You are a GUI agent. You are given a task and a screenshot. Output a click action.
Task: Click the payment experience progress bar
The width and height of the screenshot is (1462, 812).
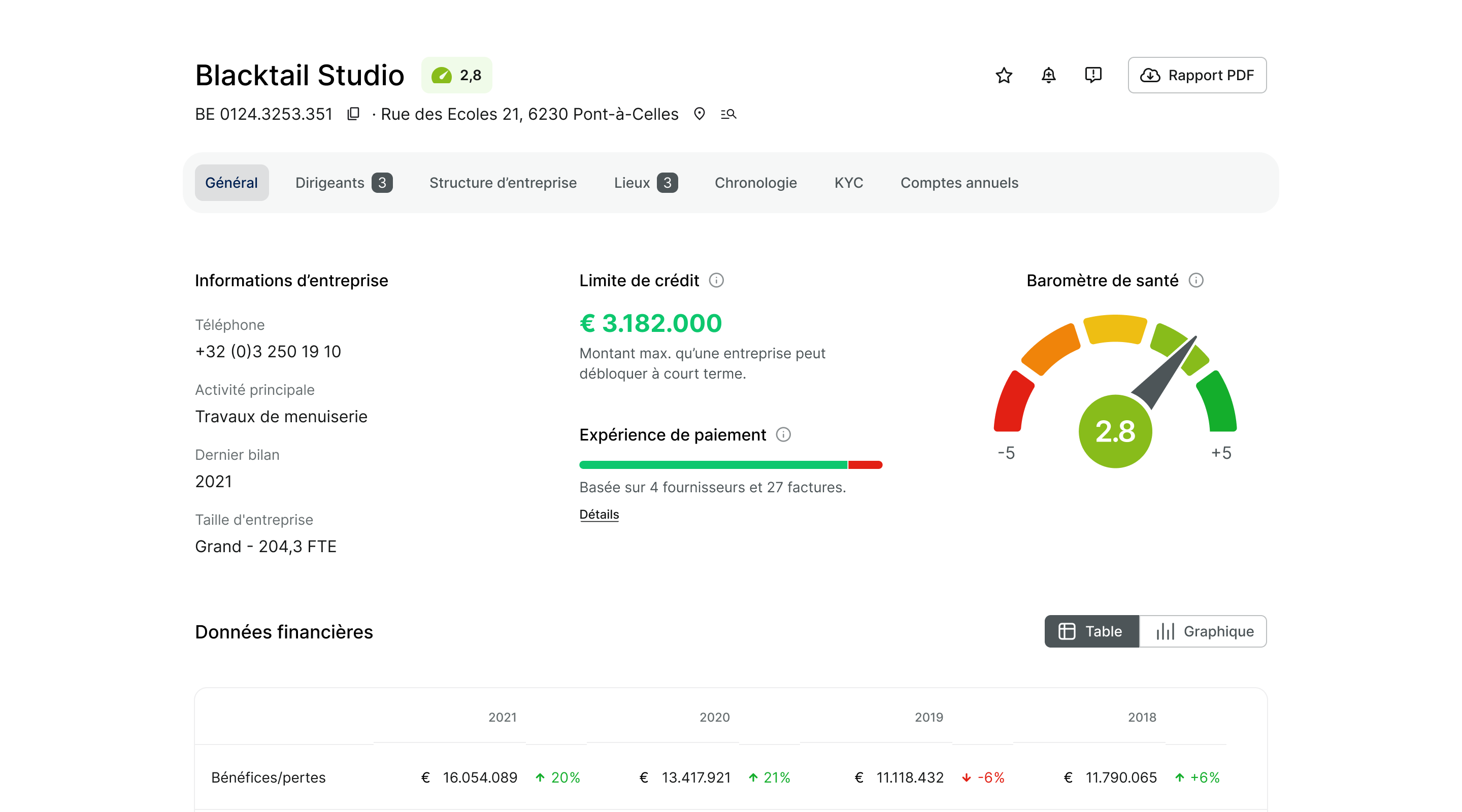pos(730,465)
